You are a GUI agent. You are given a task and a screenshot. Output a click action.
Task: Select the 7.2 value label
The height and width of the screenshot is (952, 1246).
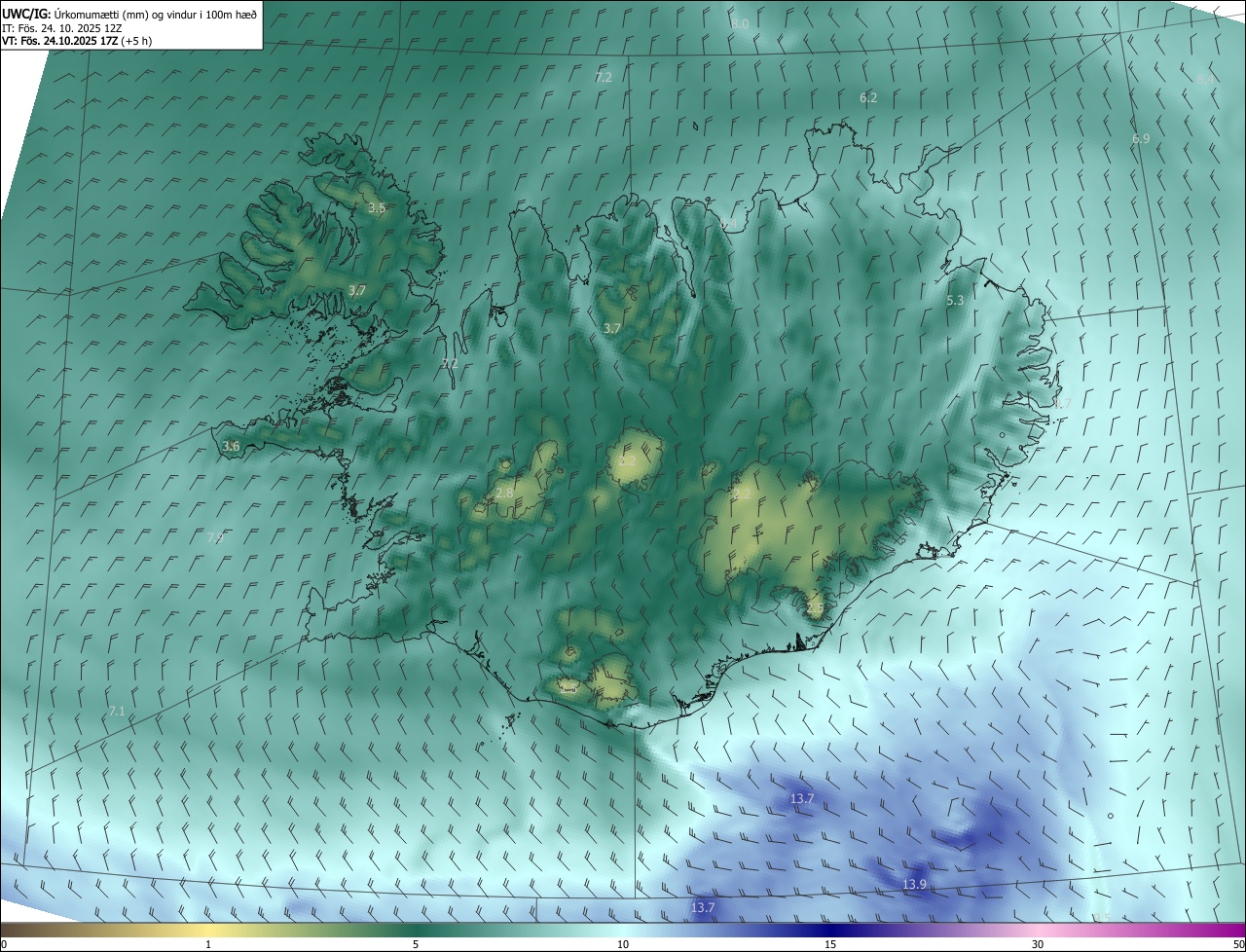click(604, 77)
